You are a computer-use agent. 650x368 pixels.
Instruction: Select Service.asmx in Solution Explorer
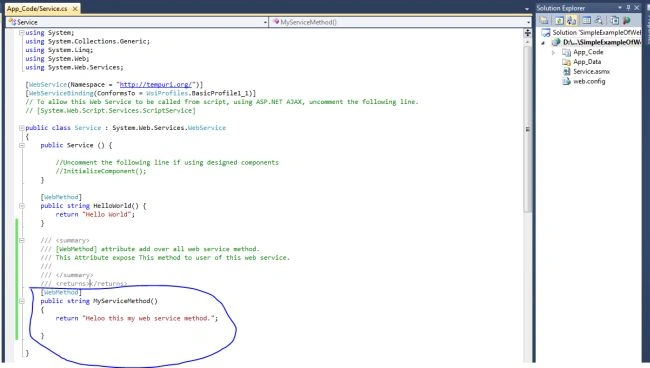coord(591,72)
